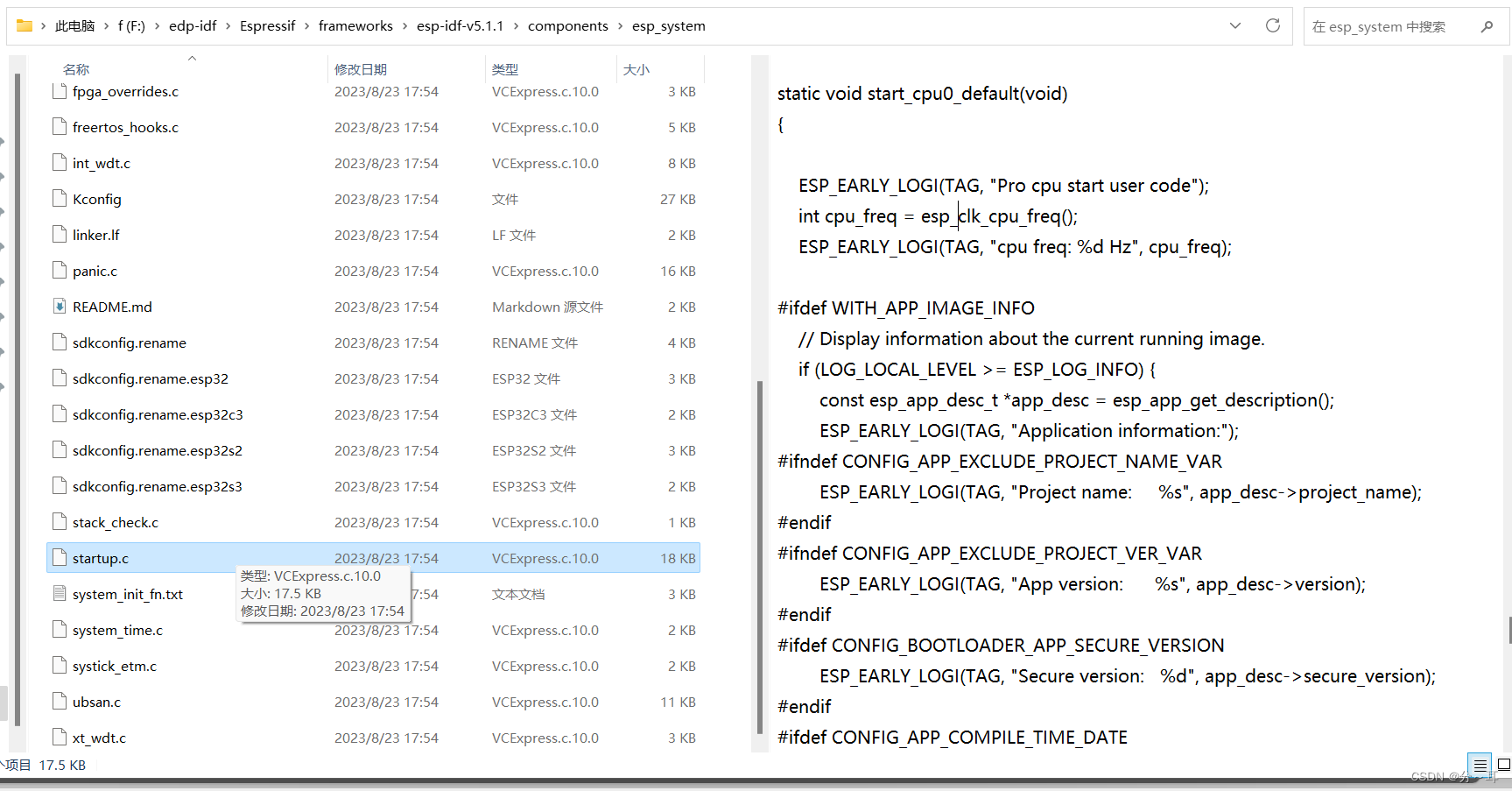Viewport: 1512px width, 791px height.
Task: Select startup.c file icon
Action: pyautogui.click(x=60, y=558)
